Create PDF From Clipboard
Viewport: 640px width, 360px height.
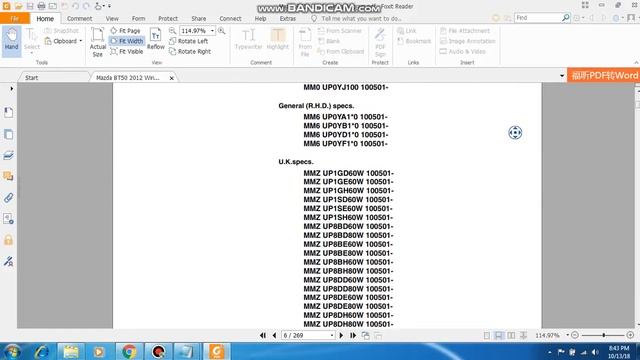341,51
